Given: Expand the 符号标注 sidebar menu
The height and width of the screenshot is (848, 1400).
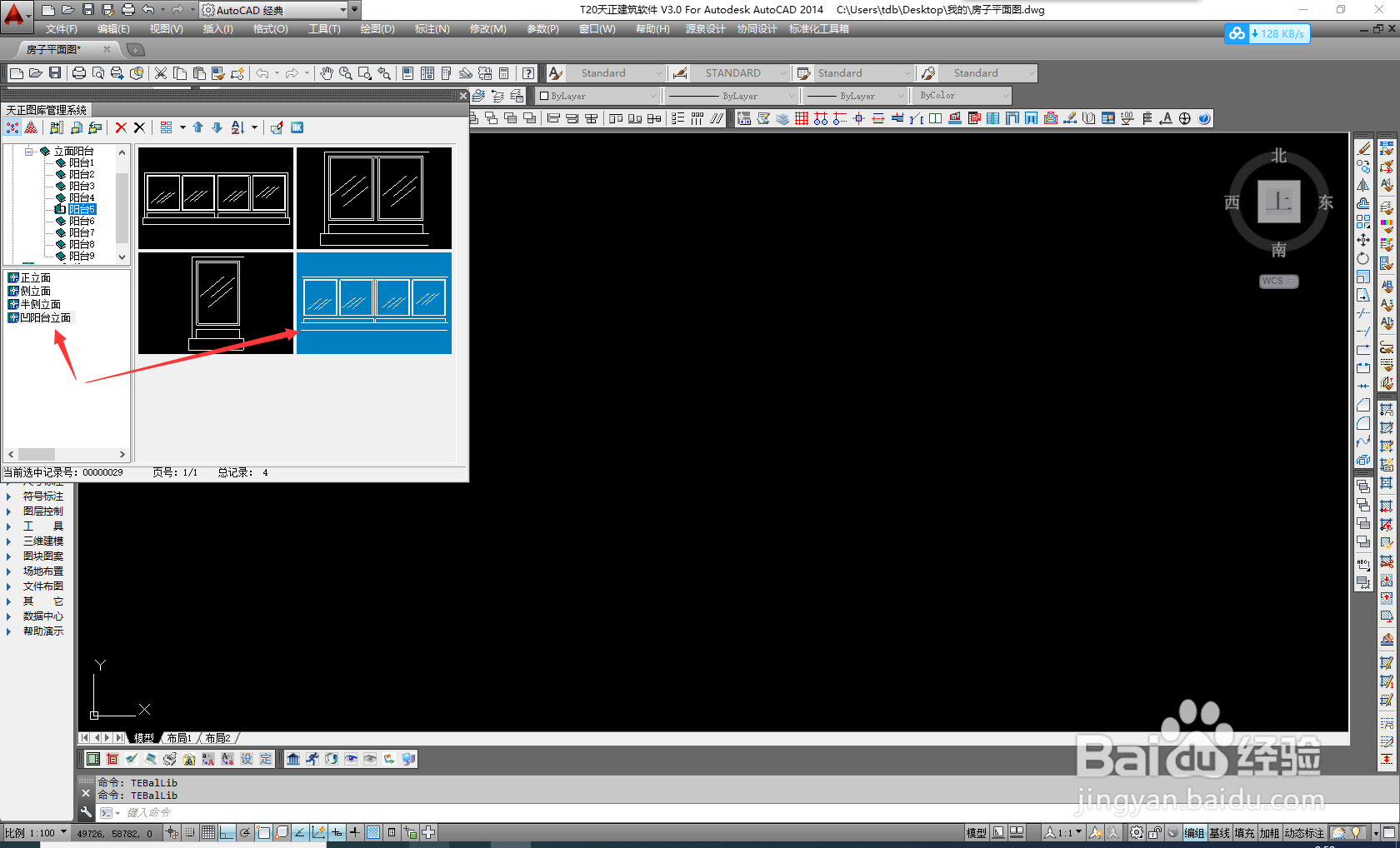Looking at the screenshot, I should tap(42, 496).
